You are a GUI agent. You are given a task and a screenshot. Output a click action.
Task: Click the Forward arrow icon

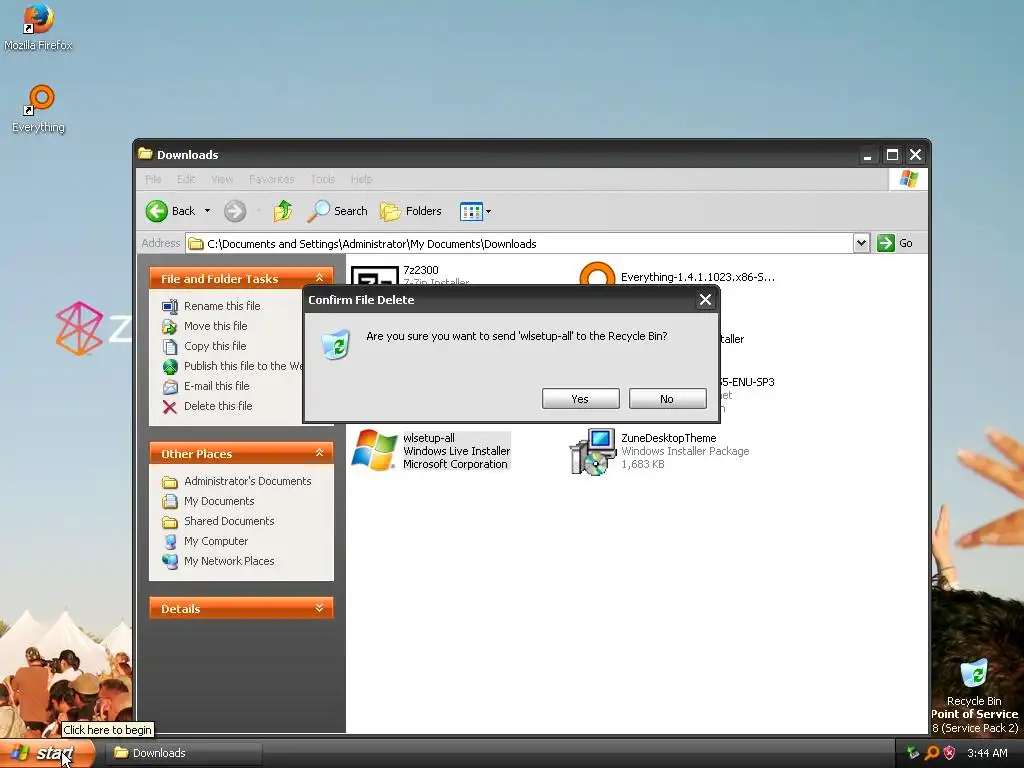tap(235, 211)
